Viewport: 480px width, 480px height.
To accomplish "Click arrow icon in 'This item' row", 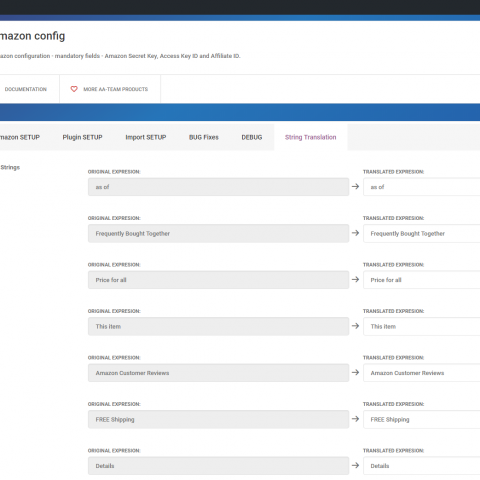I will point(356,326).
